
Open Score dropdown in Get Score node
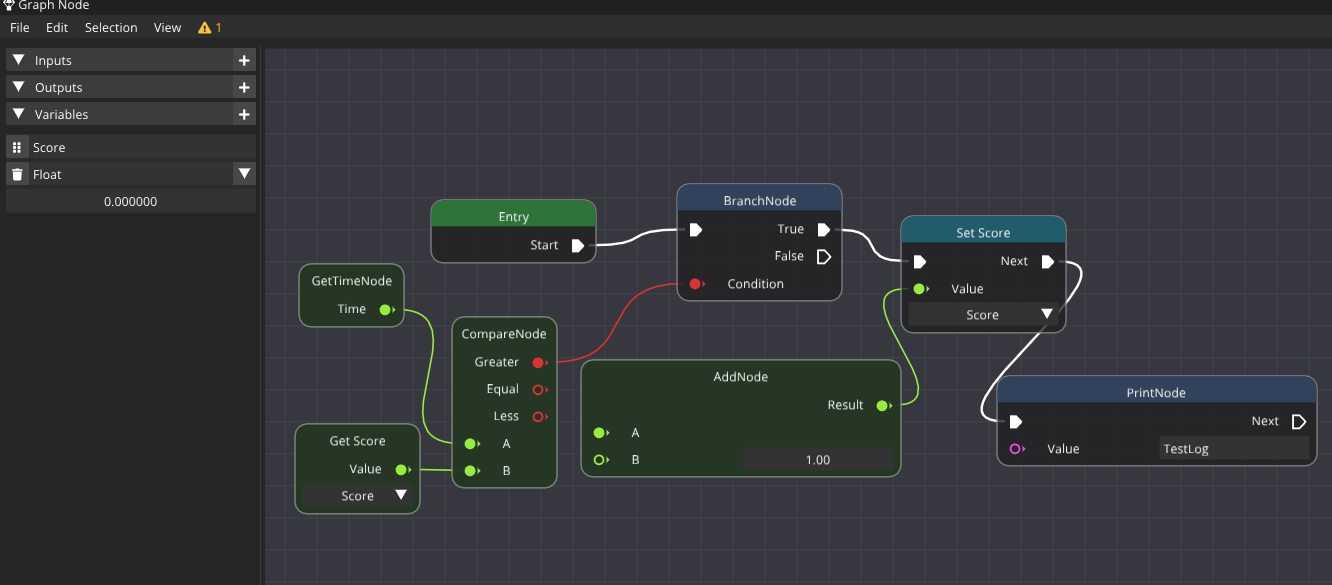click(358, 496)
